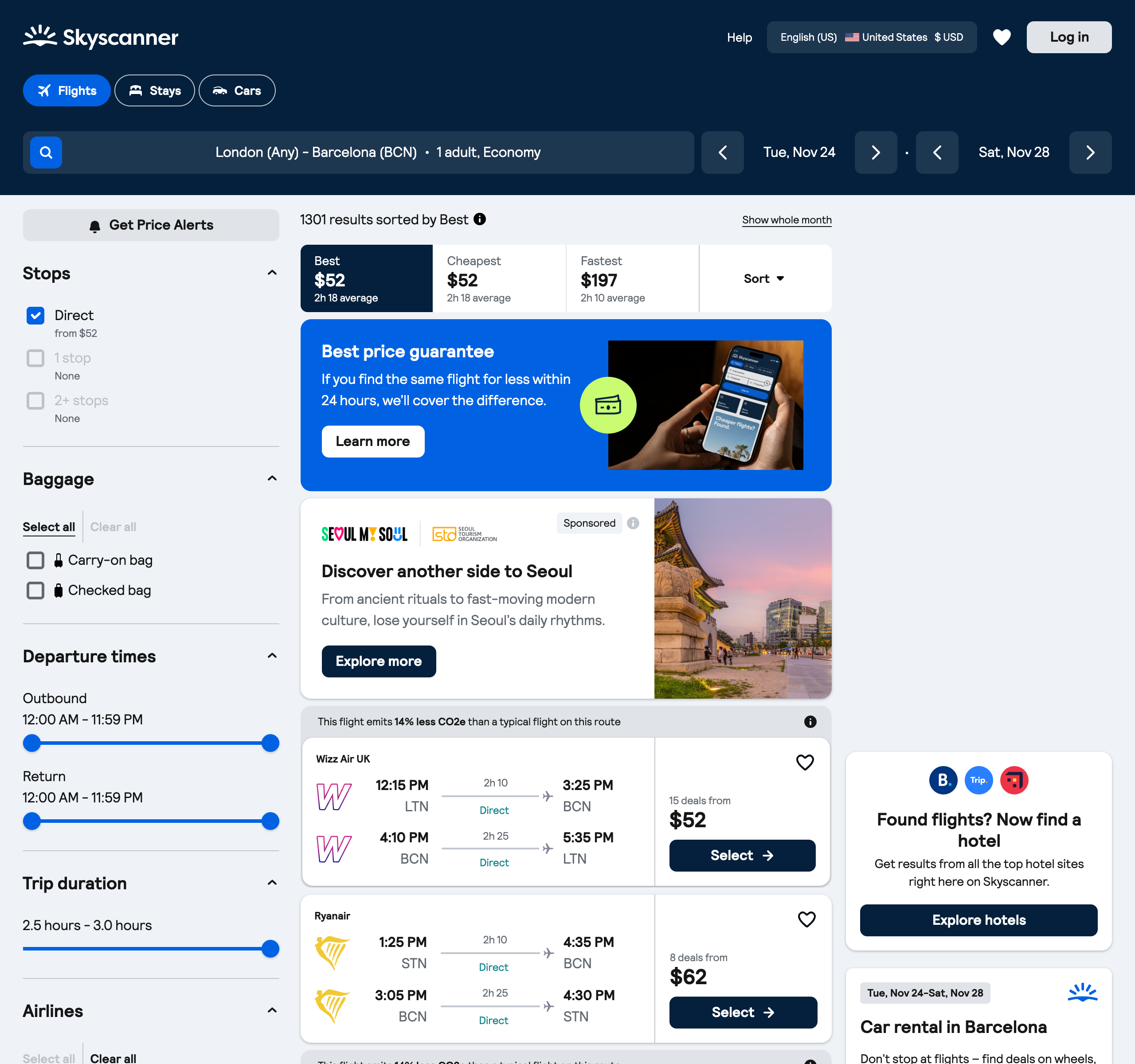Click Clear all under Airlines
1135x1064 pixels.
[x=113, y=1058]
